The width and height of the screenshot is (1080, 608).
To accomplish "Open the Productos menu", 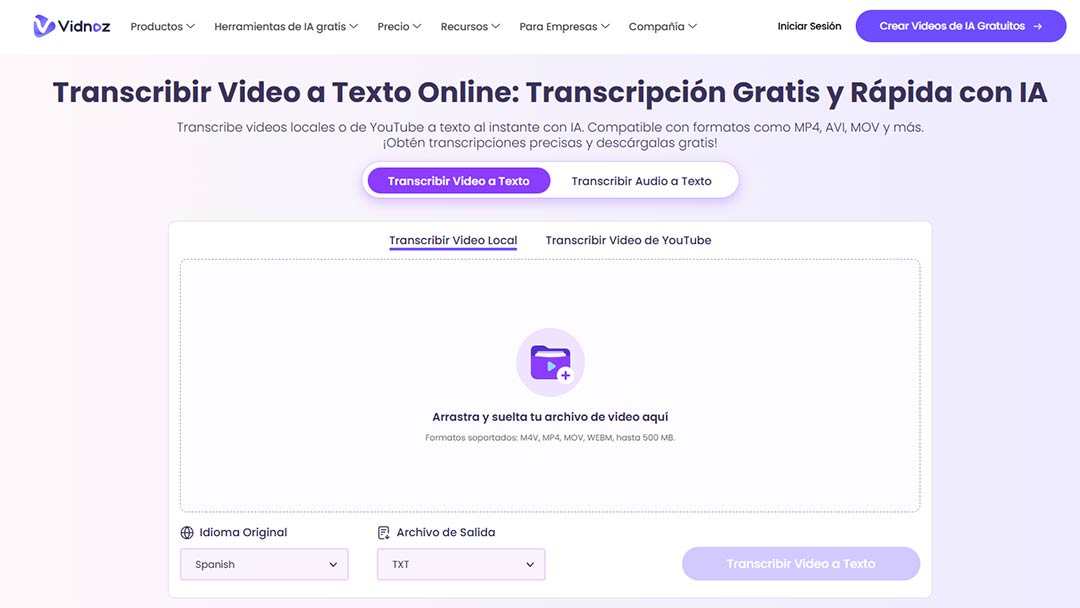I will point(163,26).
